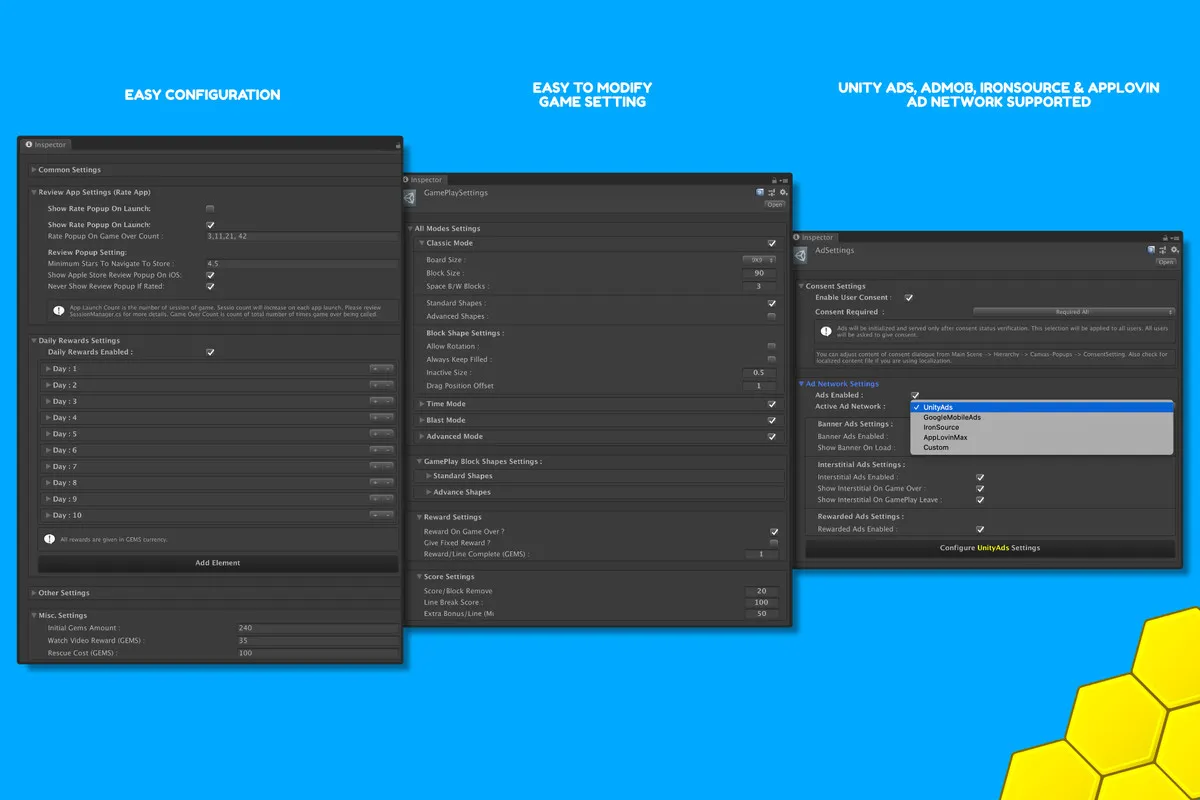The width and height of the screenshot is (1200, 800).
Task: Click the help book icon in GamePlaySettings header
Action: click(760, 192)
